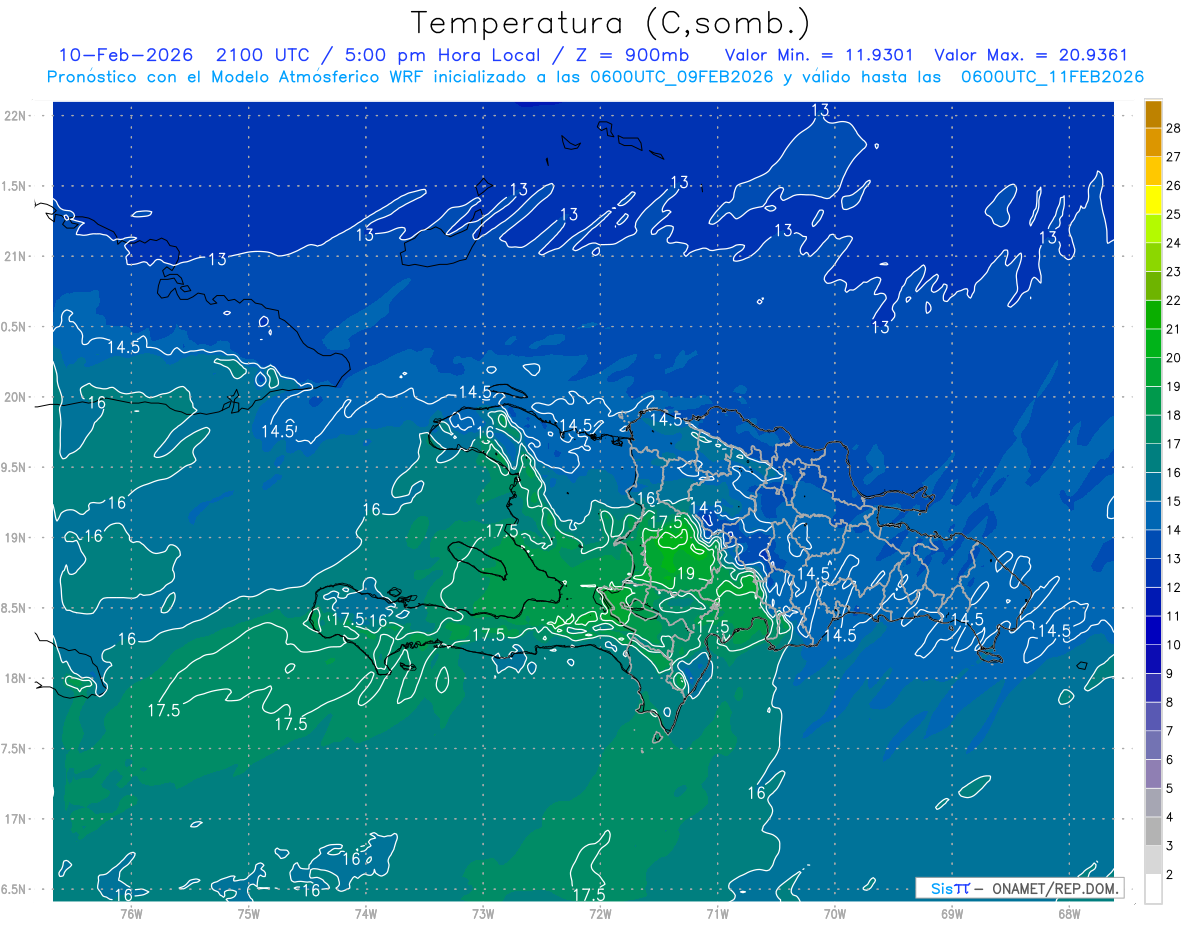Click the white legend swatch below 2
Image resolution: width=1200 pixels, height=927 pixels.
point(1153,889)
